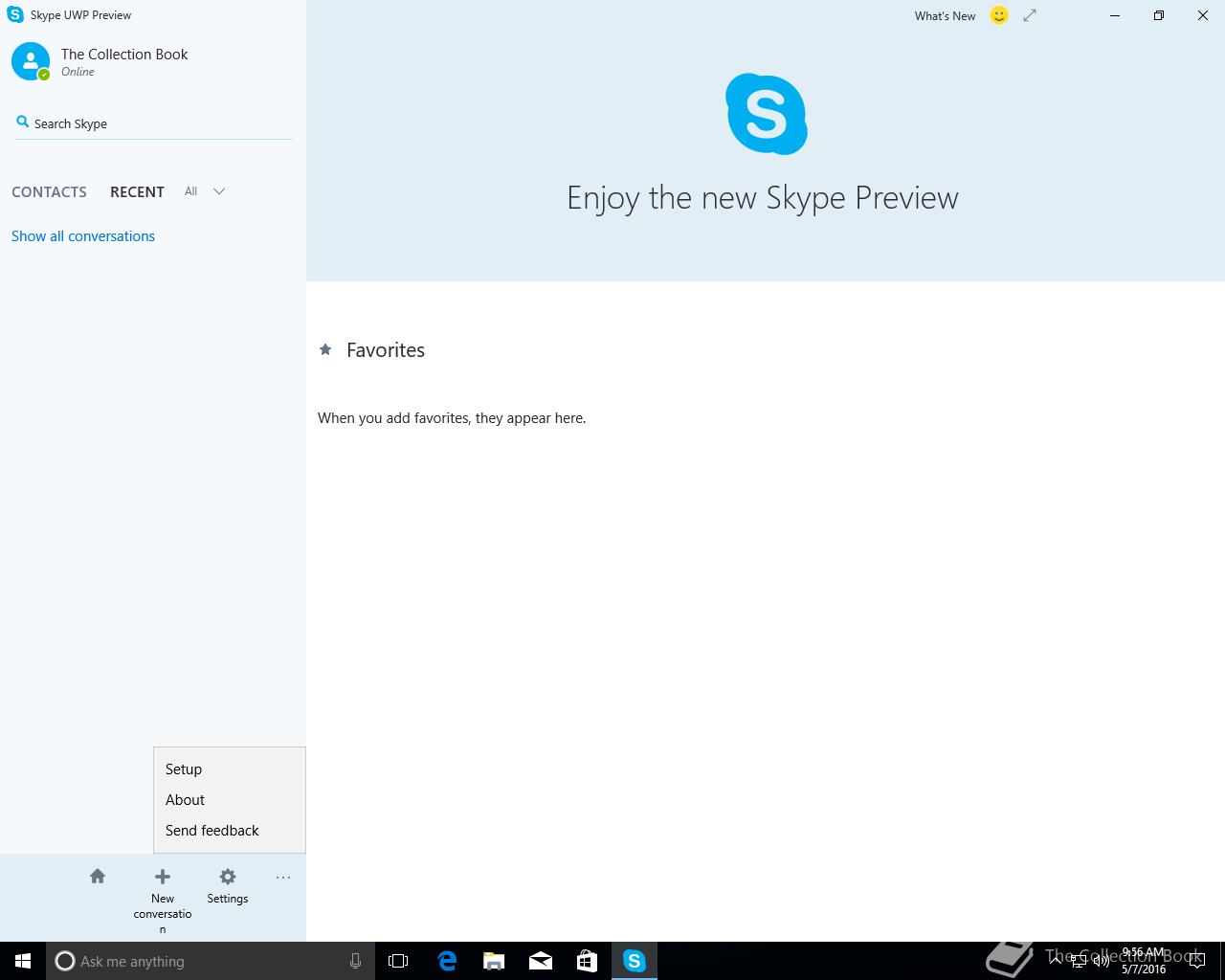Click the smiley feedback icon
This screenshot has height=980, width=1225.
tap(999, 15)
